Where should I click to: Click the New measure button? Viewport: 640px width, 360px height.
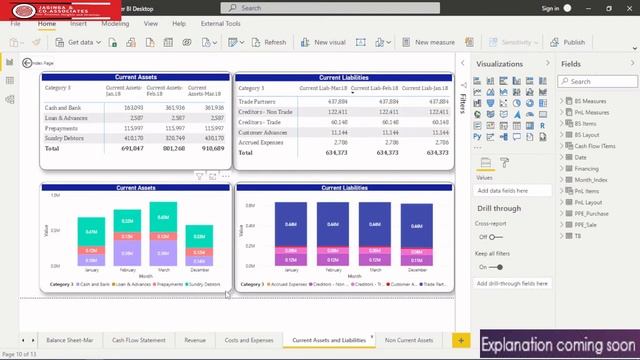click(x=429, y=42)
